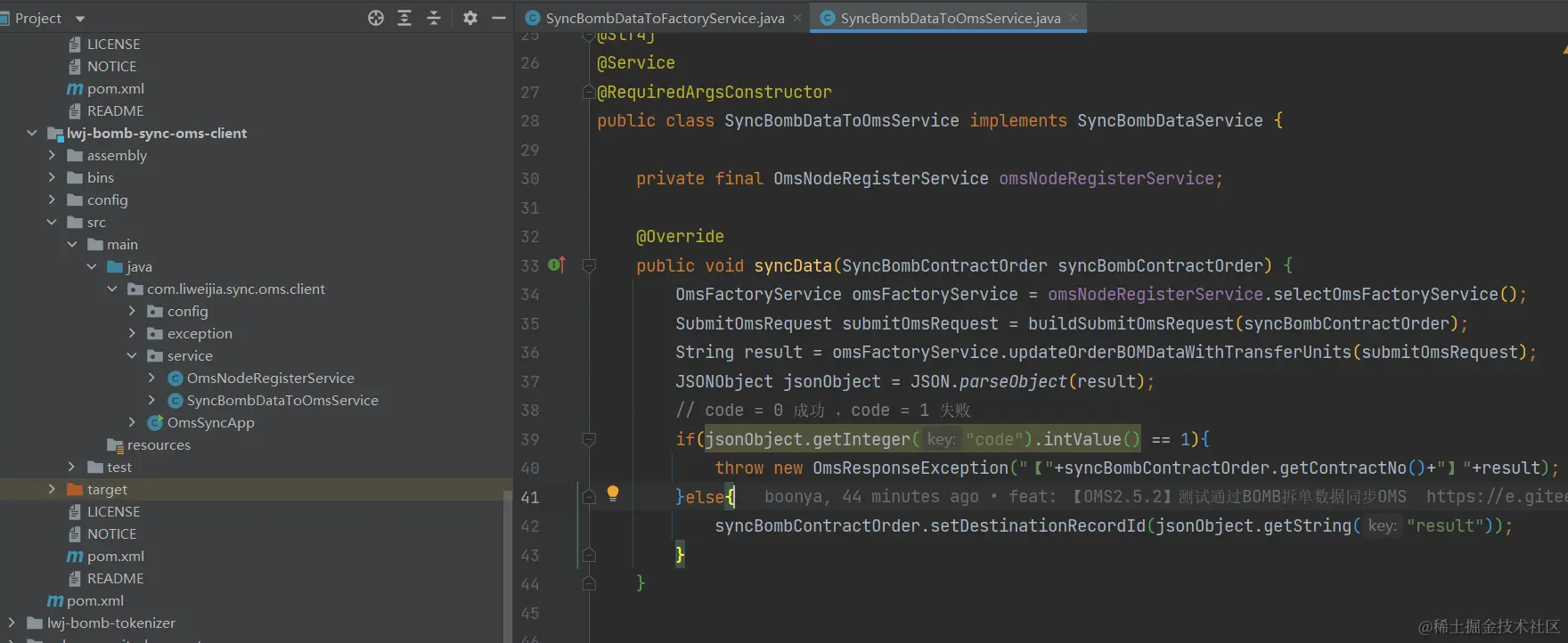The width and height of the screenshot is (1568, 643).
Task: Toggle fold marker at line 33 method
Action: [x=589, y=265]
